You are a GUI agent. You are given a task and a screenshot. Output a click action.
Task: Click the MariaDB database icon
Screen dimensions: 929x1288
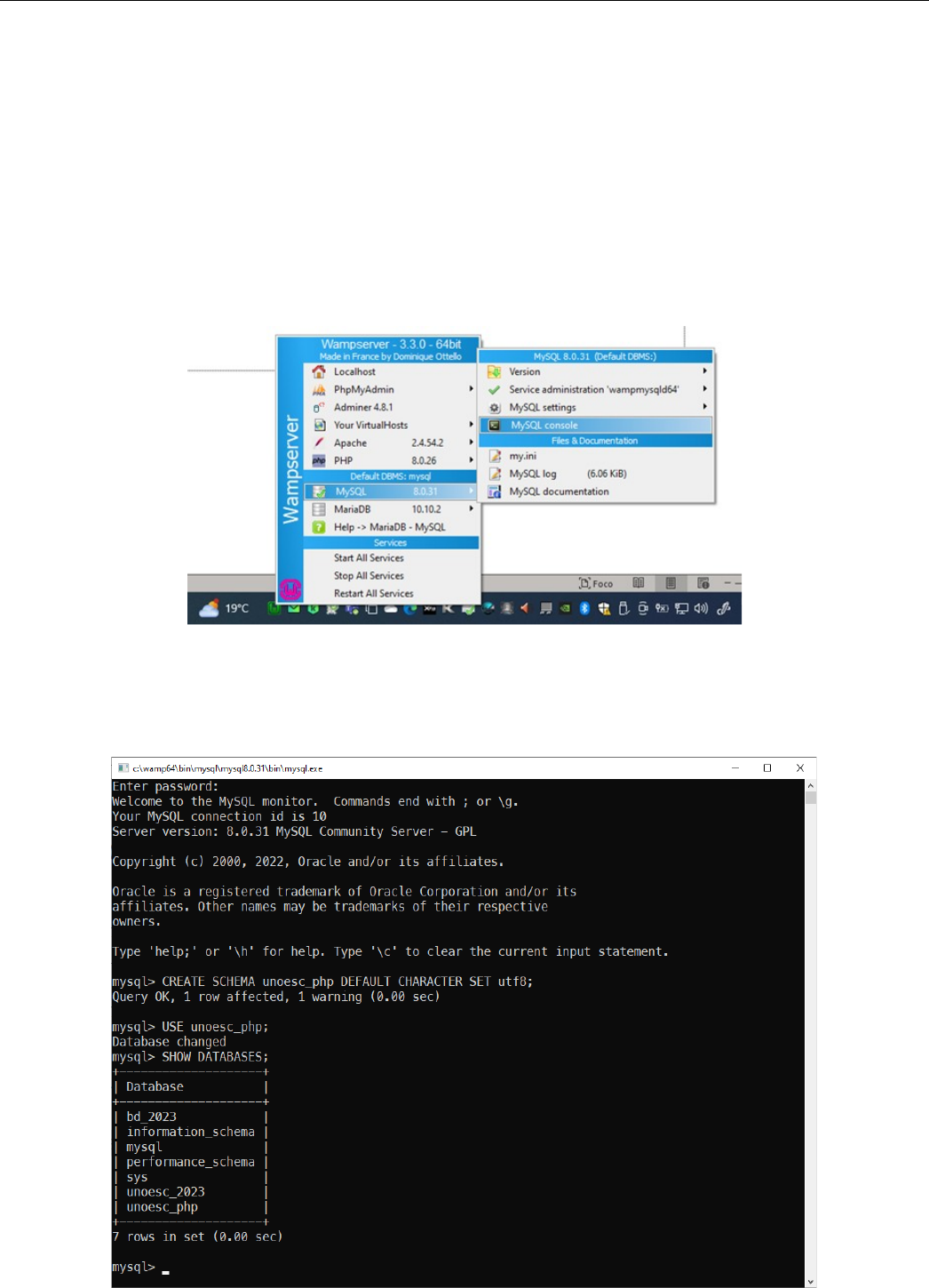[x=319, y=510]
